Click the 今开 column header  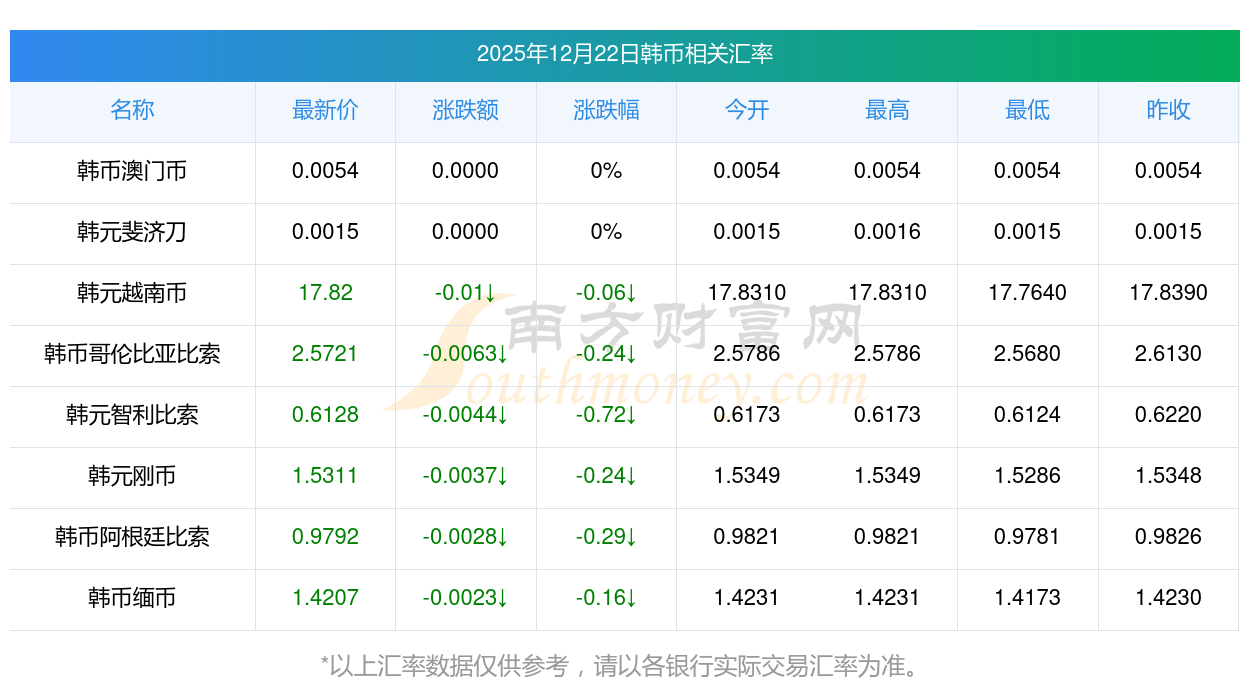[747, 110]
